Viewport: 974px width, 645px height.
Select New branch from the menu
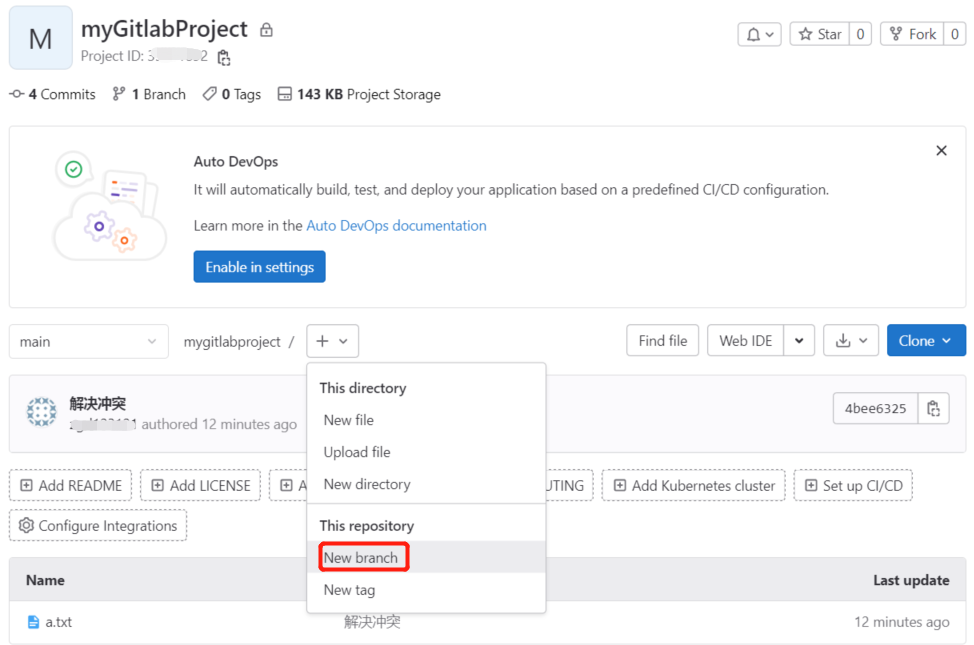point(426,557)
